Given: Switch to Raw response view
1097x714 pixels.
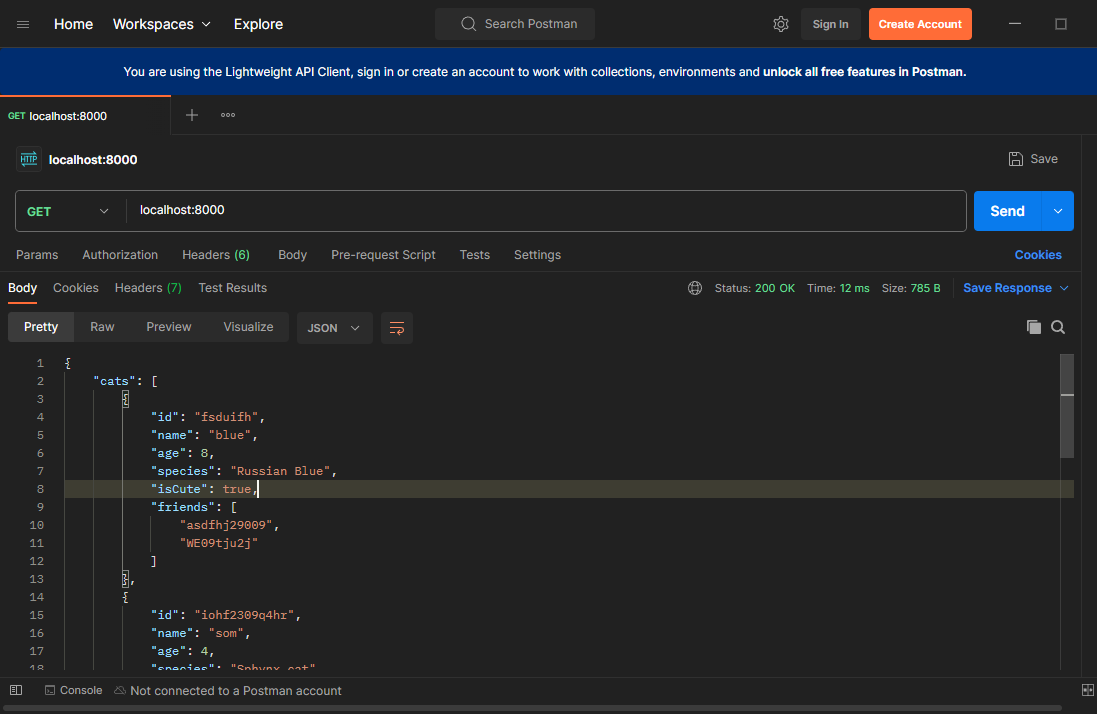Looking at the screenshot, I should coord(102,327).
